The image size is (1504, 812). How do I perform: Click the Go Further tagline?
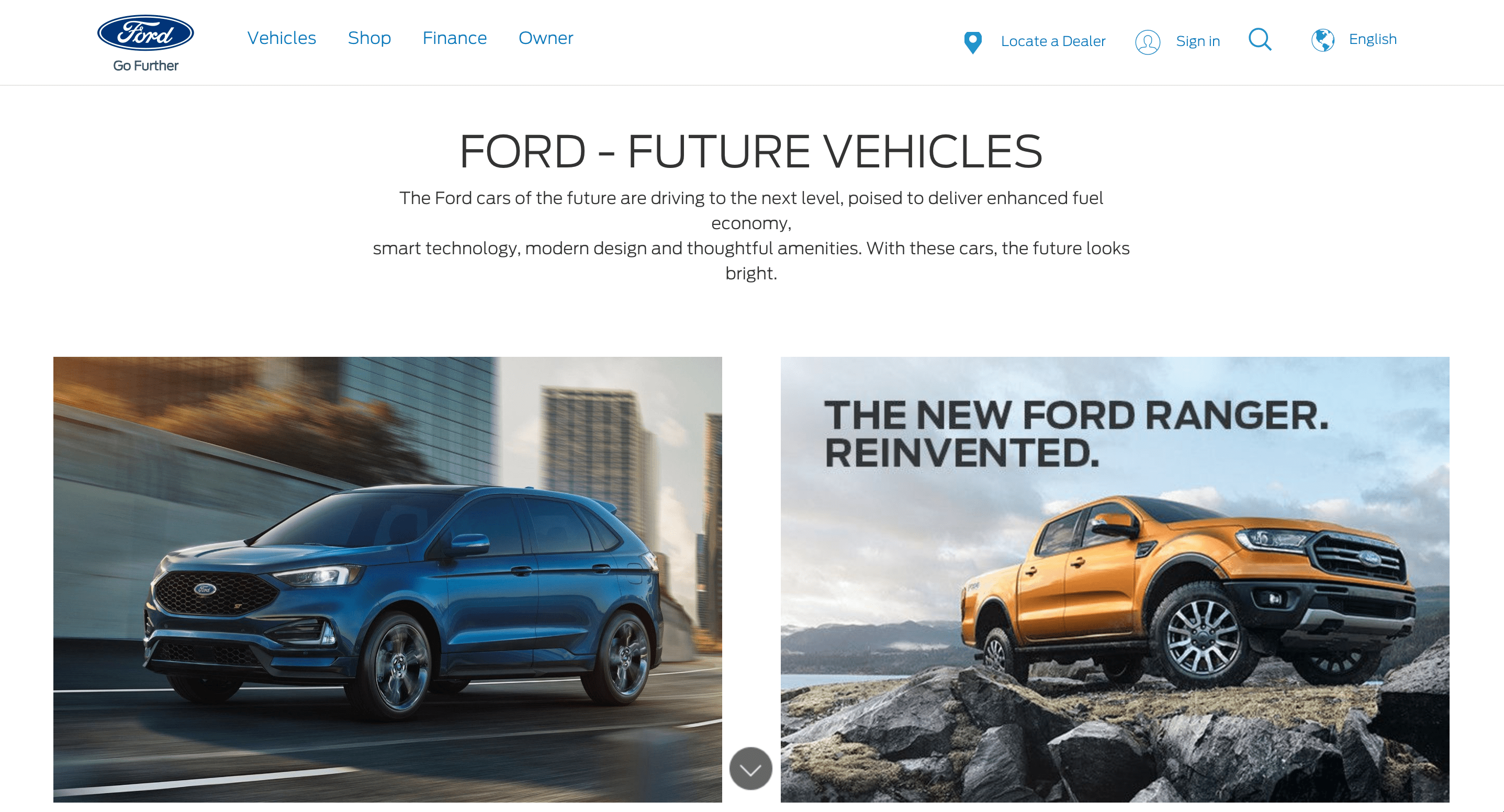[145, 66]
